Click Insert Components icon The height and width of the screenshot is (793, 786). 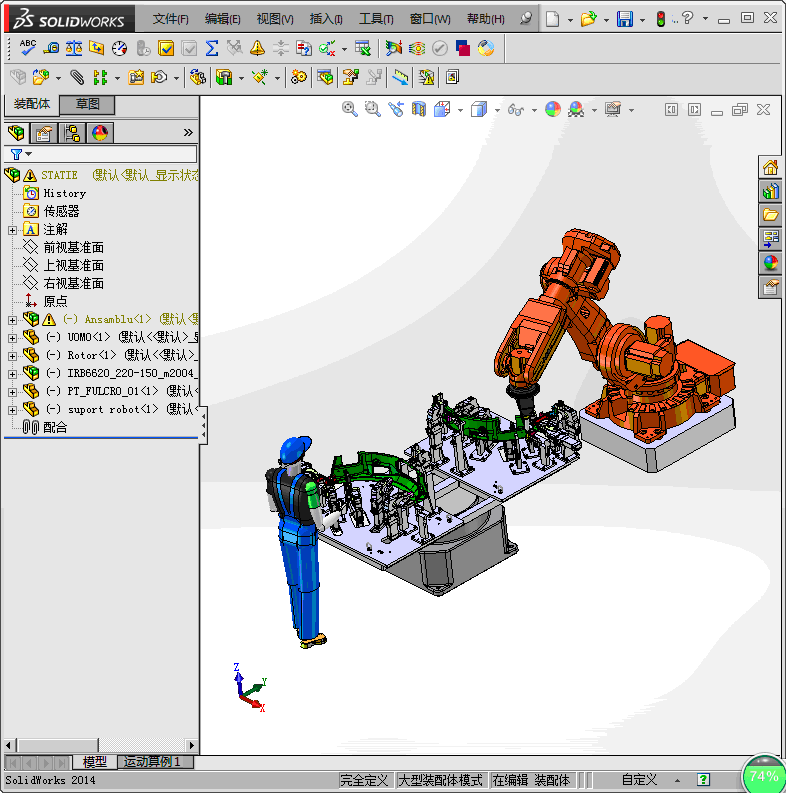[41, 77]
